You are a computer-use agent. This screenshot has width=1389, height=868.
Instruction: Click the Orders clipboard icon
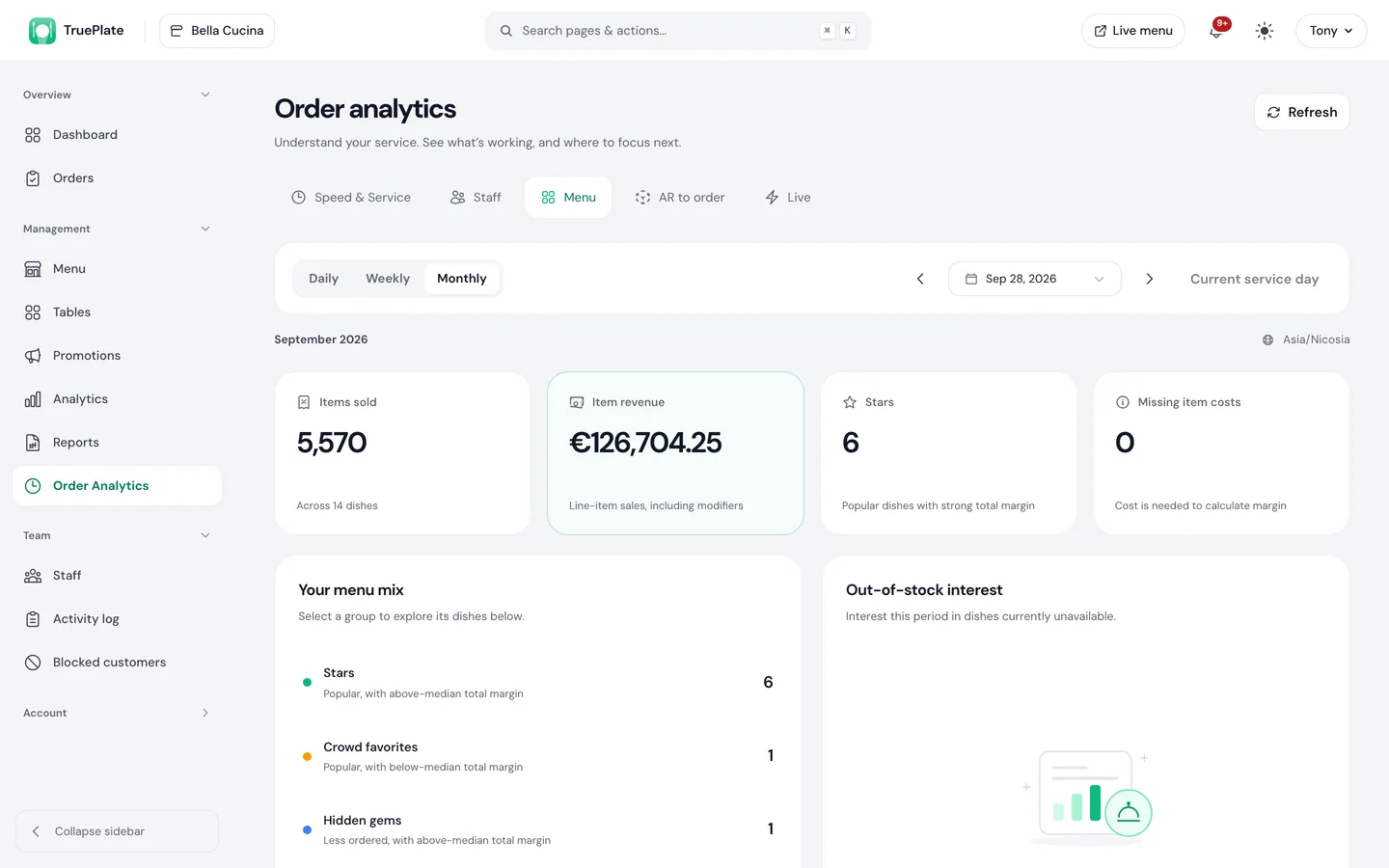[x=33, y=178]
